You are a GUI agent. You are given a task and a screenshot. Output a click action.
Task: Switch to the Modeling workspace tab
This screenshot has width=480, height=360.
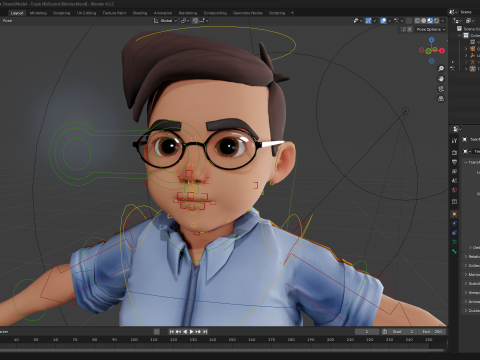(x=38, y=13)
